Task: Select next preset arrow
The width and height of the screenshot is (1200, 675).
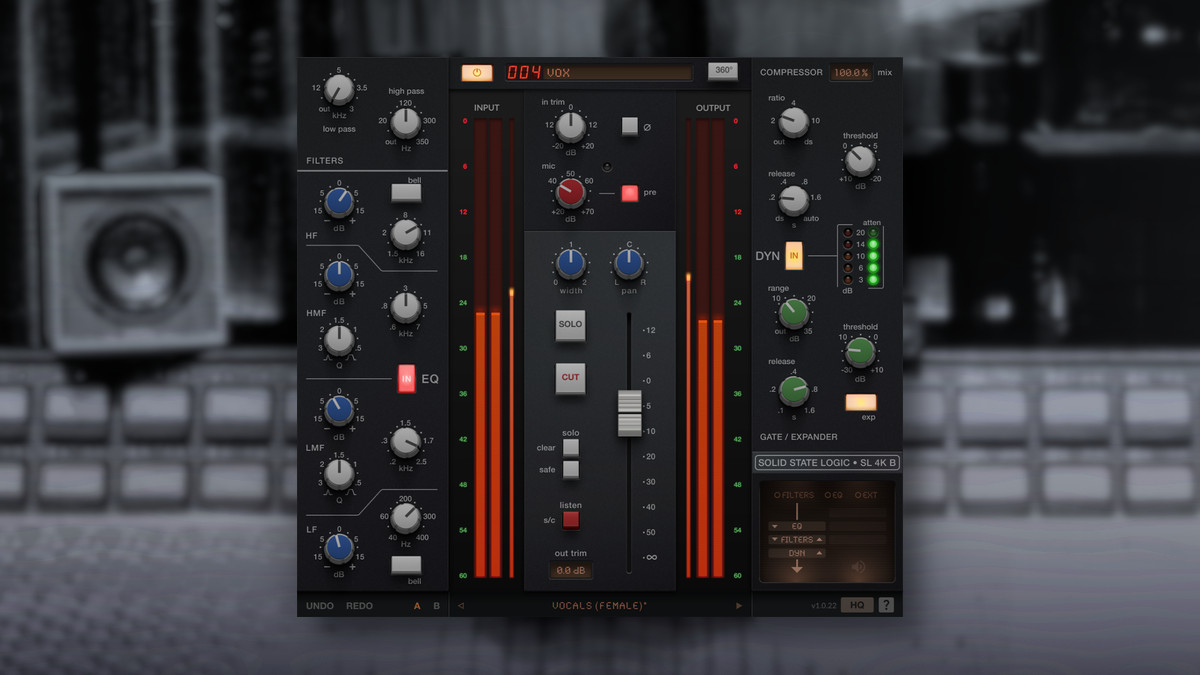Action: (x=739, y=606)
